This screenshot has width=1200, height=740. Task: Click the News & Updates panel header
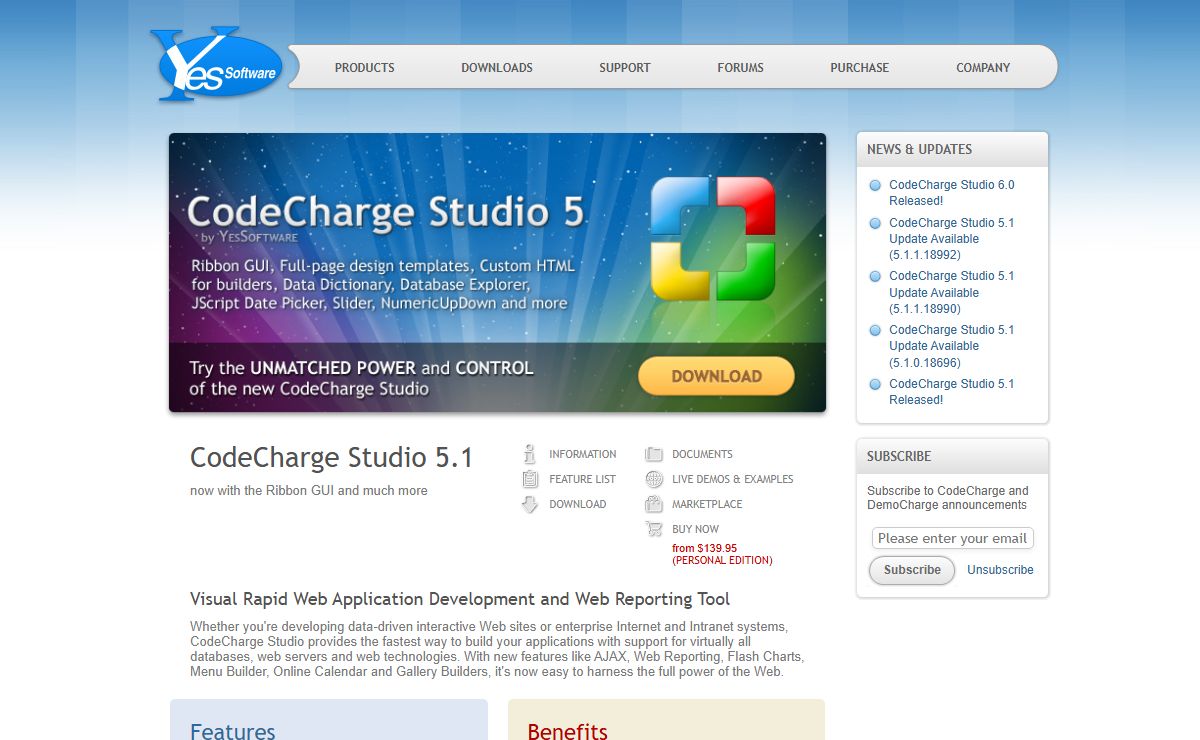pyautogui.click(x=952, y=149)
